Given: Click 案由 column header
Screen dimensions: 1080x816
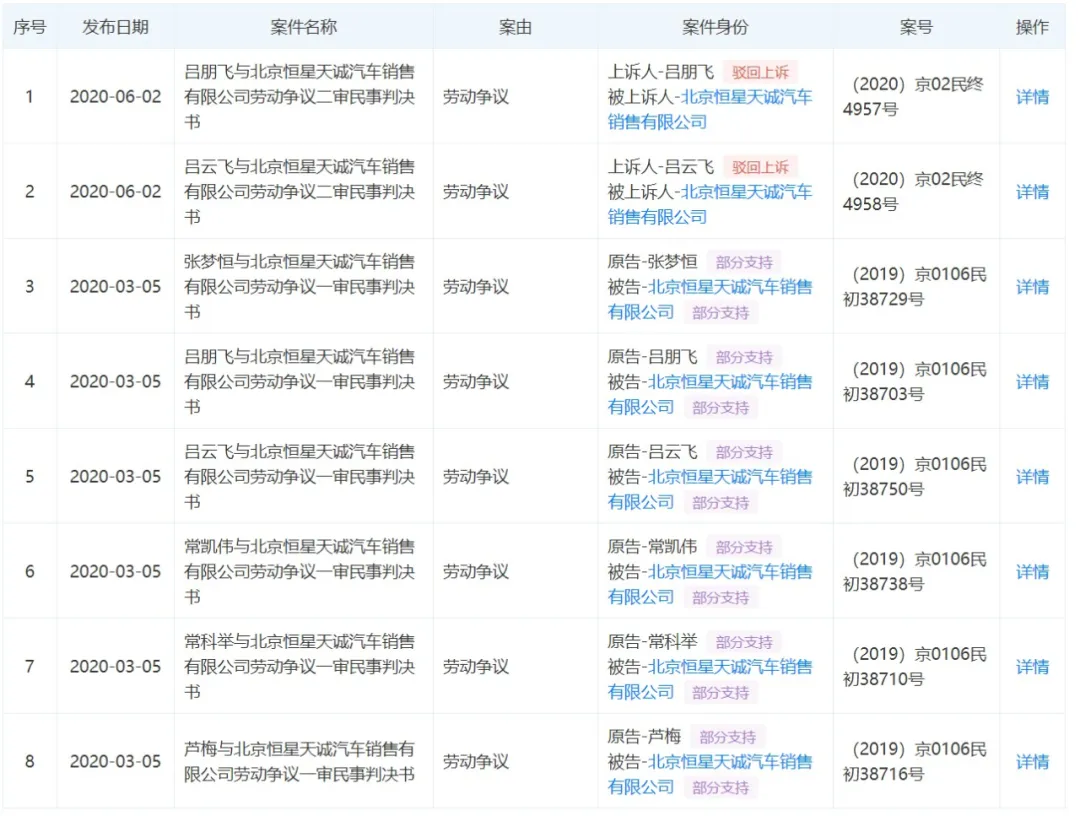Looking at the screenshot, I should pos(515,27).
